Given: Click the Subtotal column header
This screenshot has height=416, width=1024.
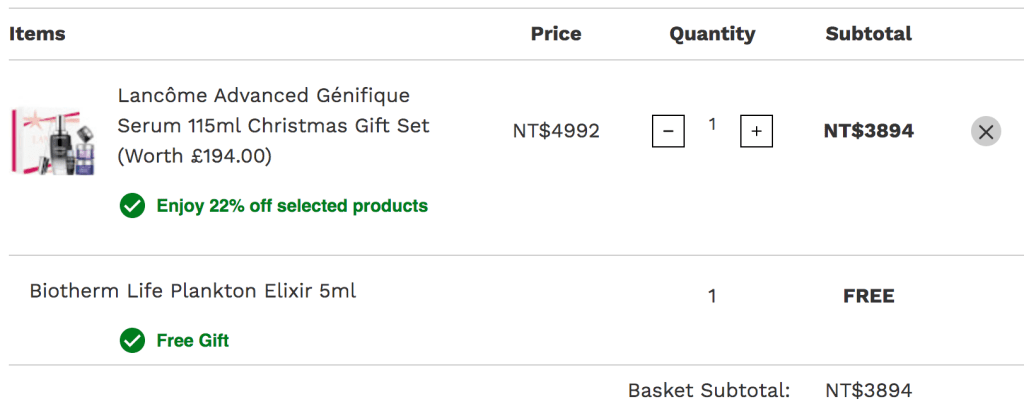Looking at the screenshot, I should click(x=868, y=34).
